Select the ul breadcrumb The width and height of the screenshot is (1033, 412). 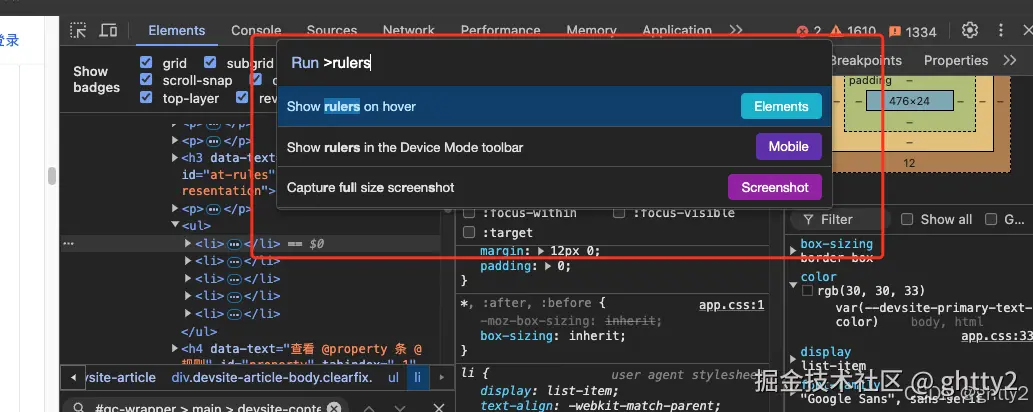(393, 378)
